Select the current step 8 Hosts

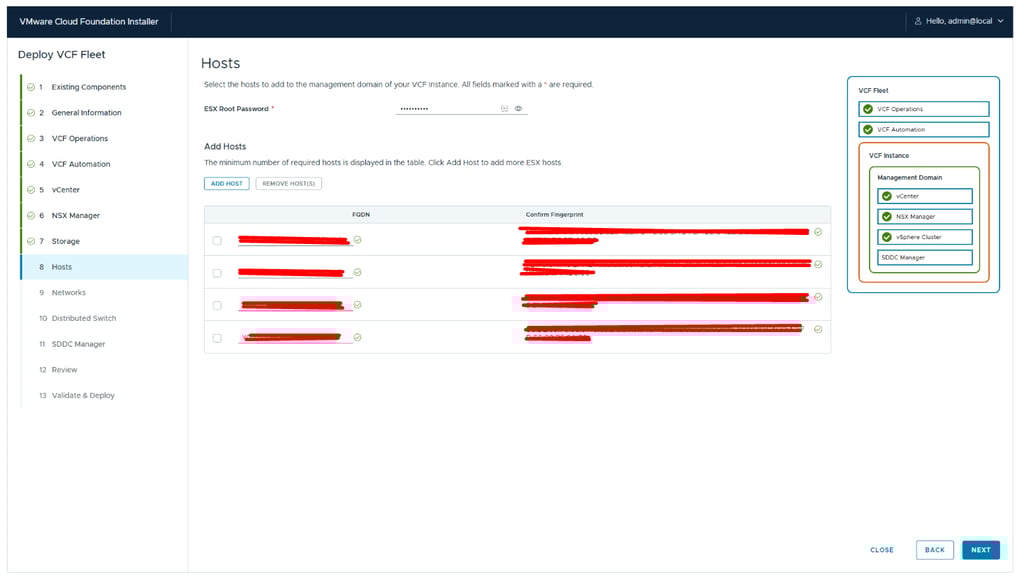click(x=104, y=267)
